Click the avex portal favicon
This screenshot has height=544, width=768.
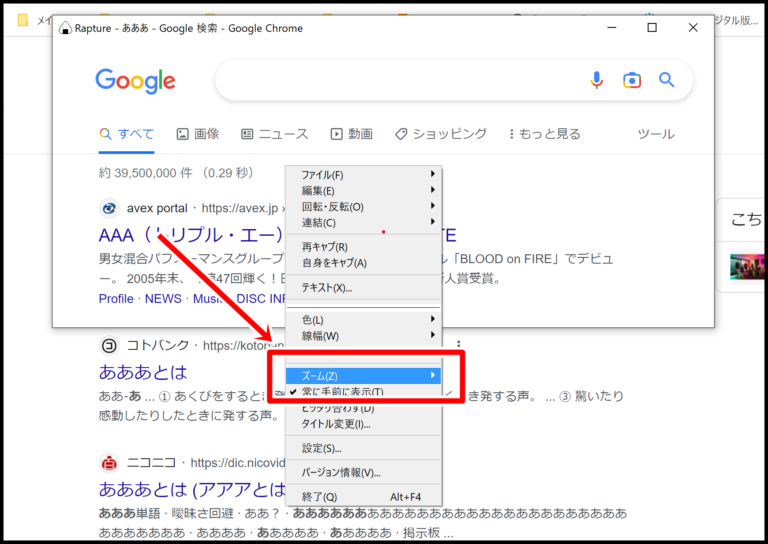coord(109,209)
